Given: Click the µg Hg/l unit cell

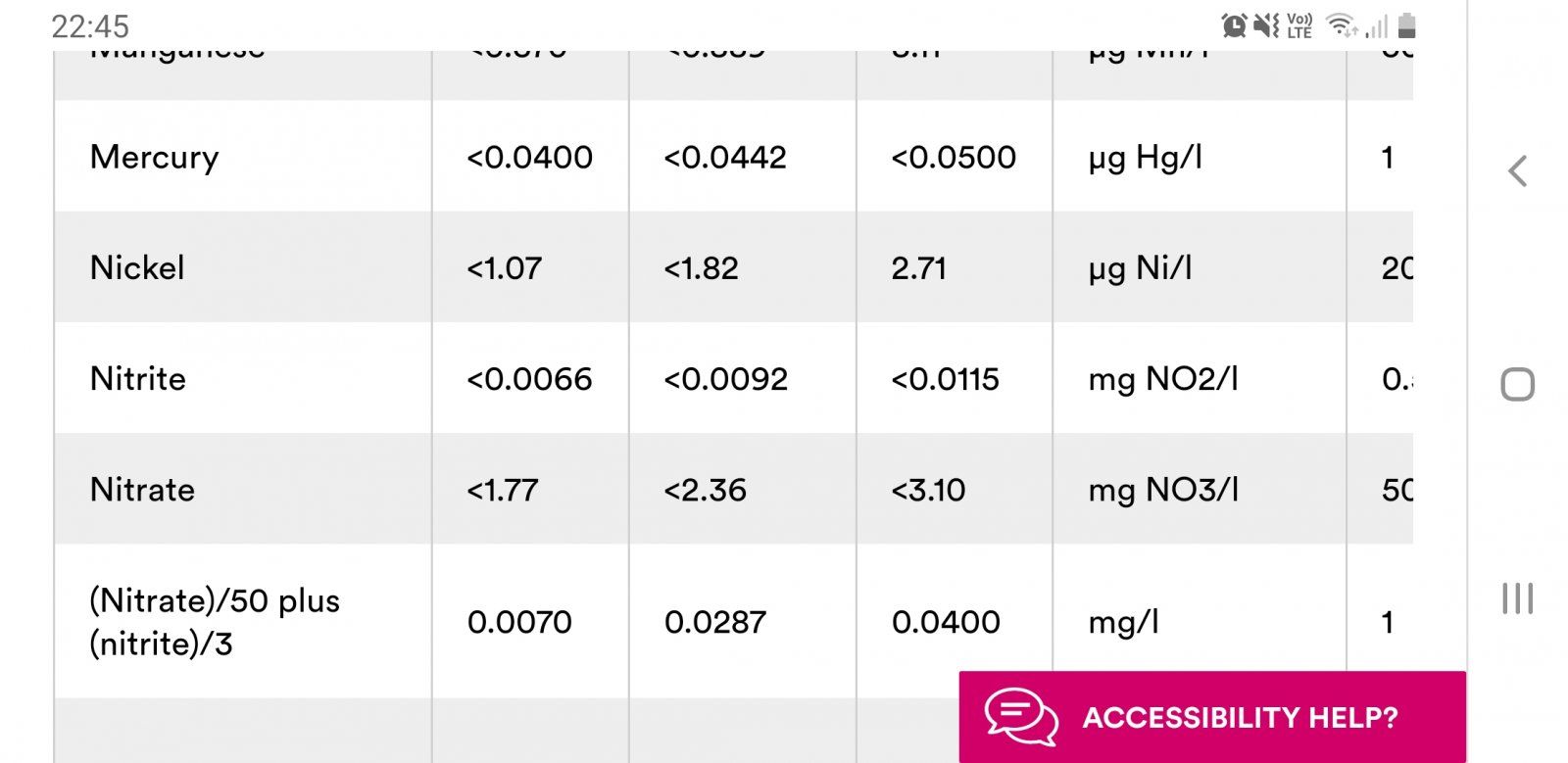Looking at the screenshot, I should pyautogui.click(x=1200, y=157).
